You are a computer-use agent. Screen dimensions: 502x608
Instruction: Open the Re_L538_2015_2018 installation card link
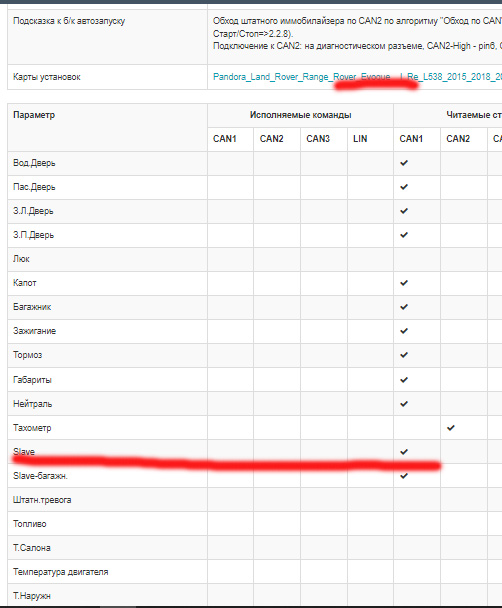[x=454, y=77]
